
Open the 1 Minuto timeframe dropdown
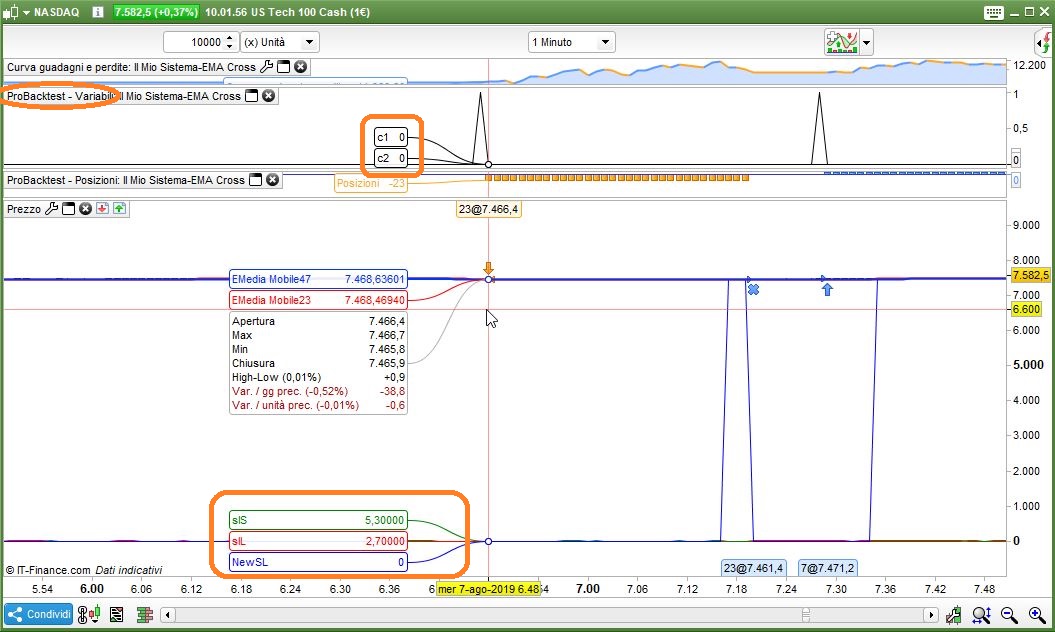click(x=571, y=42)
